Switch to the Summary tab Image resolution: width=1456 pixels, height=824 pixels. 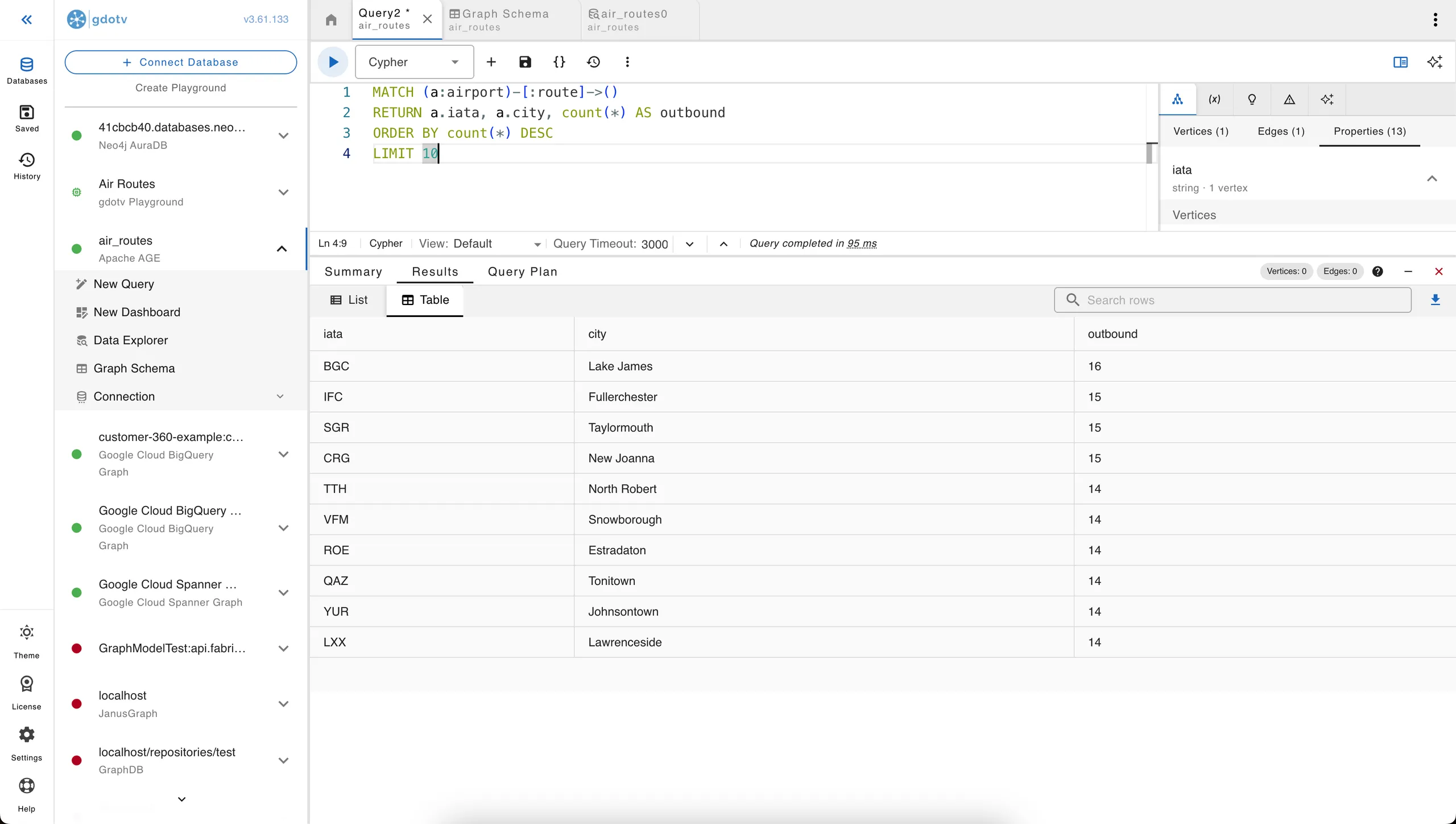[353, 271]
